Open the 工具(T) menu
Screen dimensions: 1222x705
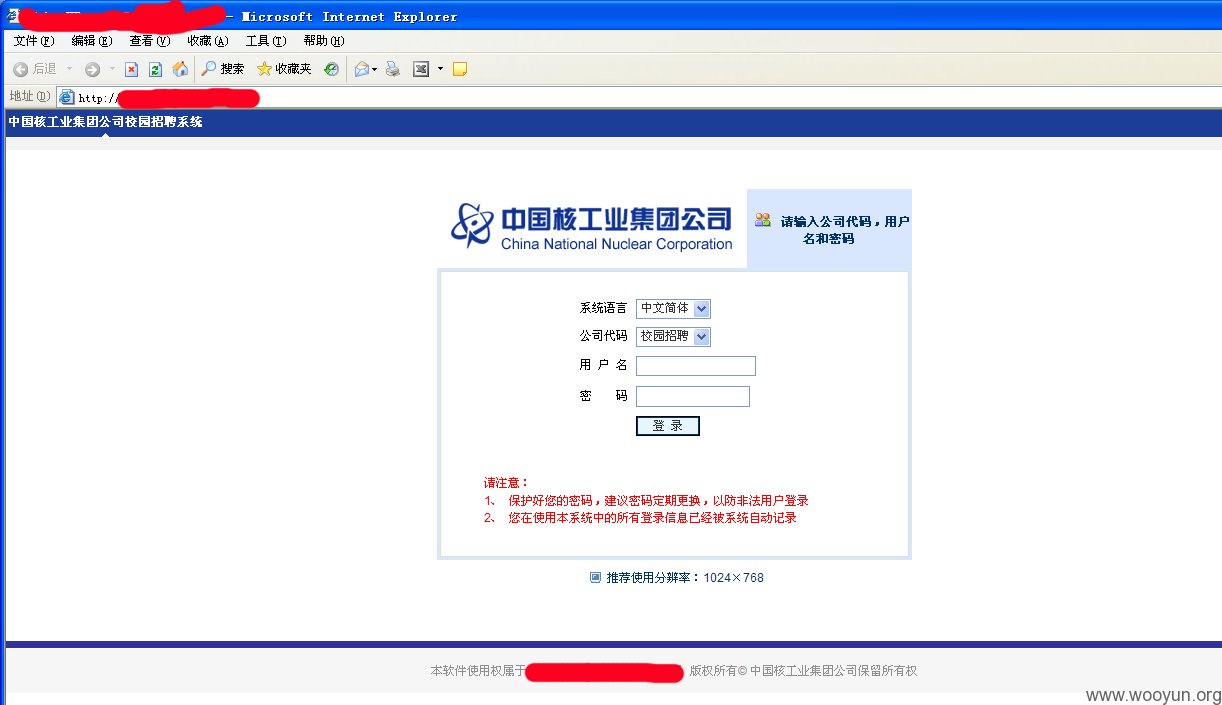click(266, 41)
